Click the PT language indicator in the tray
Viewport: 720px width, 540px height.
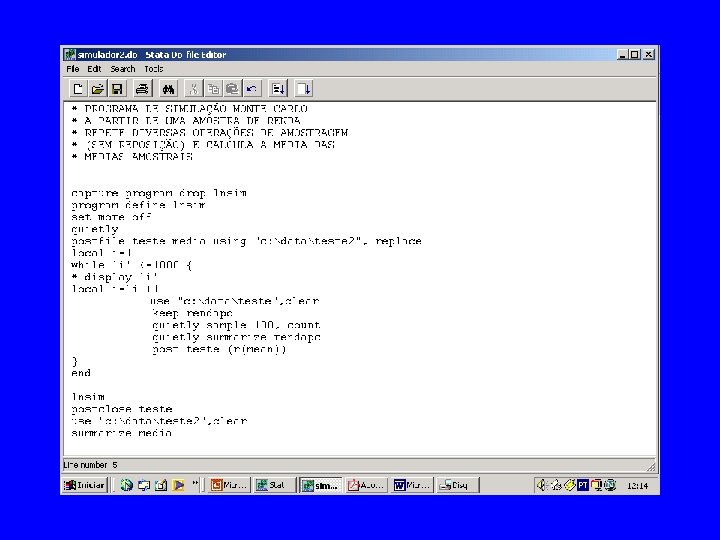click(x=583, y=485)
